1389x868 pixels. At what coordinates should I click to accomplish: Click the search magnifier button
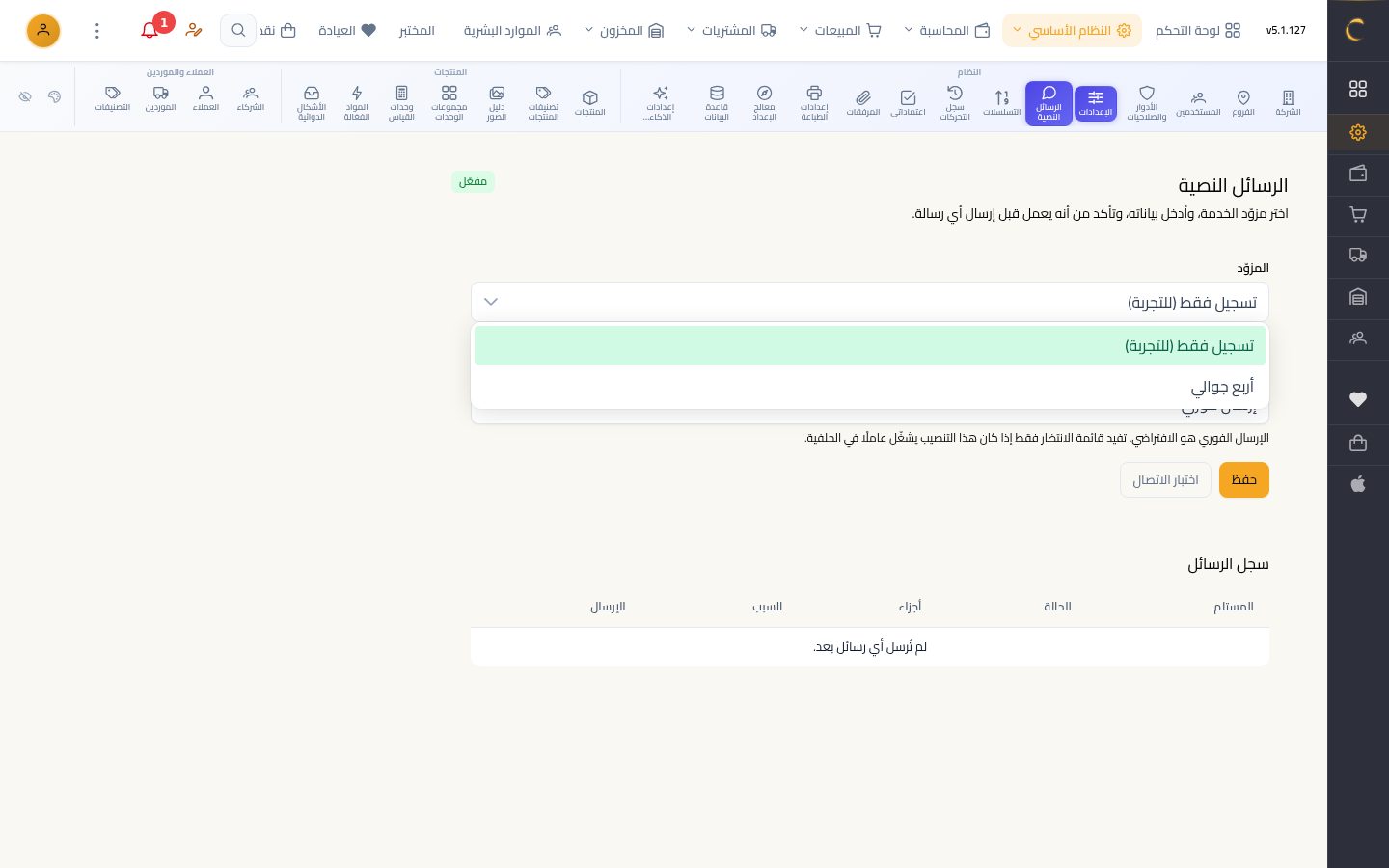coord(238,30)
